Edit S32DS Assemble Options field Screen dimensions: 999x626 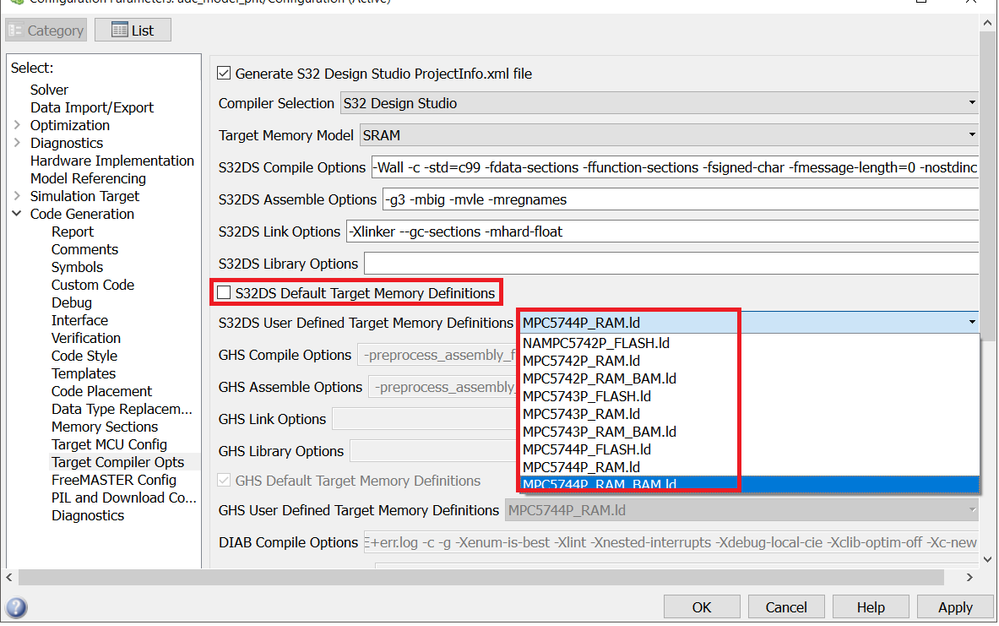click(680, 199)
